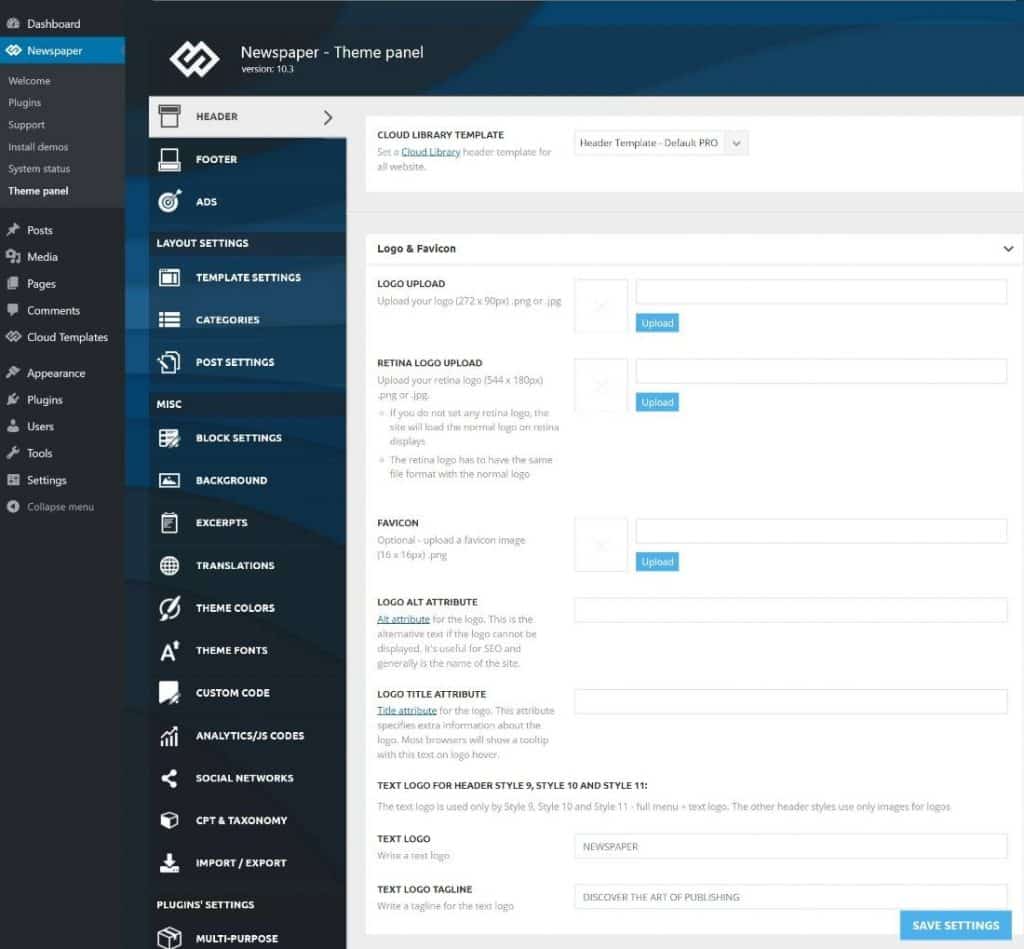The width and height of the screenshot is (1024, 949).
Task: Open the Ads settings tab
Action: pyautogui.click(x=248, y=202)
